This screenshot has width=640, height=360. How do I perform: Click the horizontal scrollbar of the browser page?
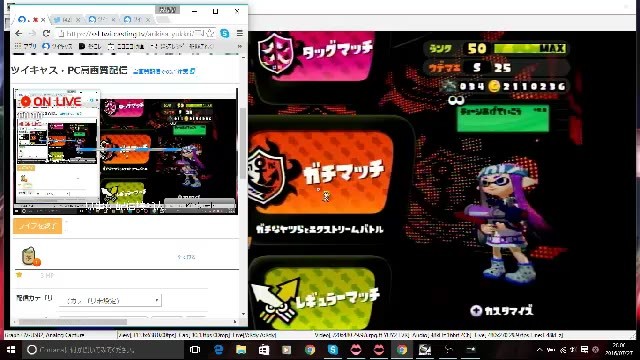click(124, 322)
